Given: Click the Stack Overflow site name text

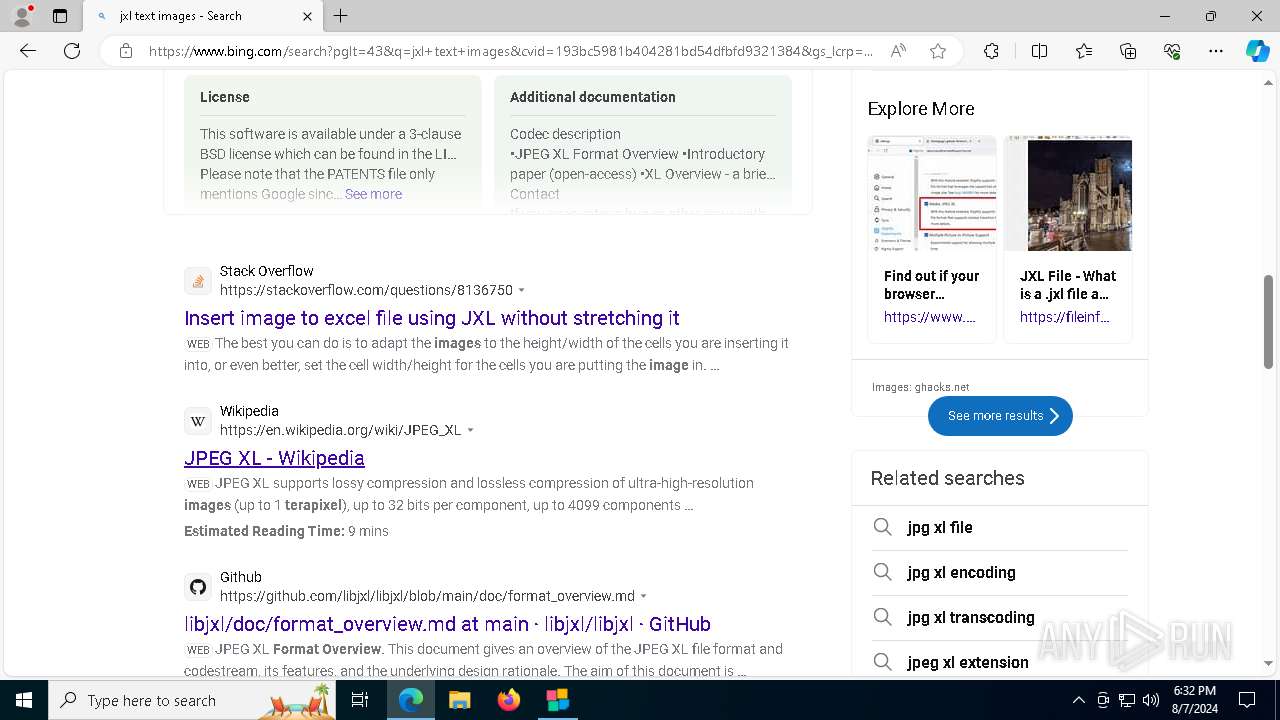Looking at the screenshot, I should coord(267,271).
